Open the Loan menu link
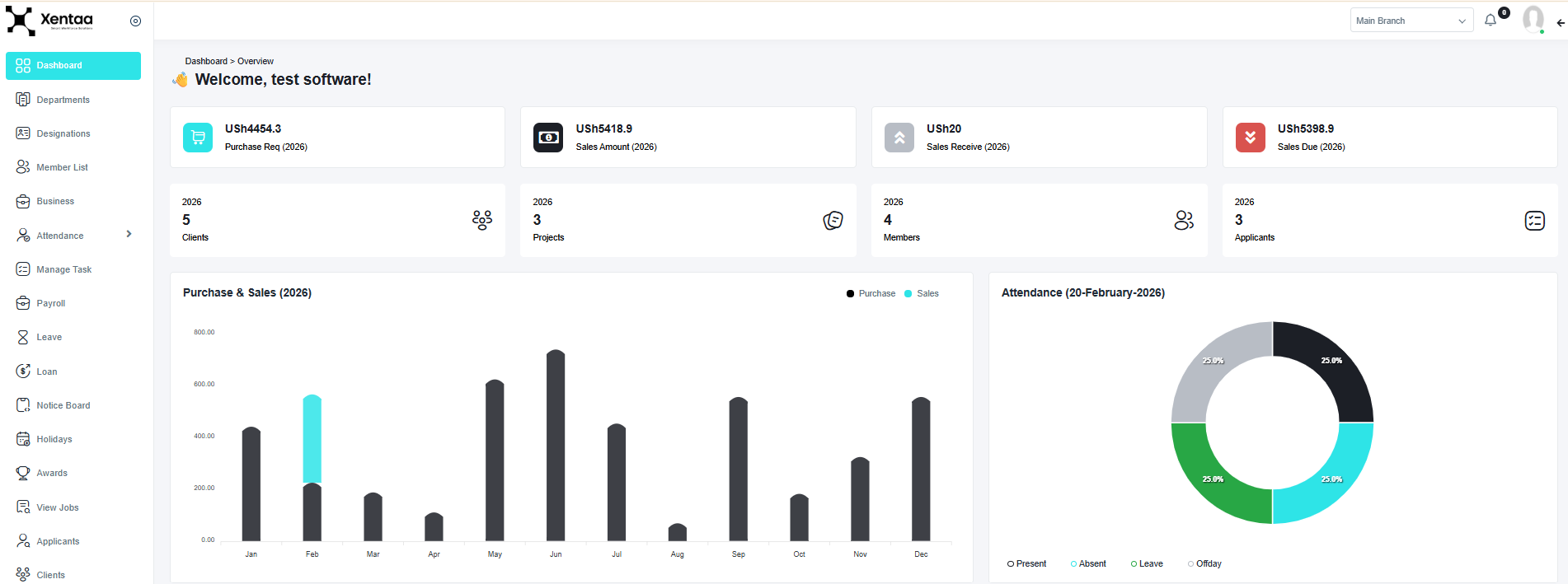1568x584 pixels. coord(47,371)
